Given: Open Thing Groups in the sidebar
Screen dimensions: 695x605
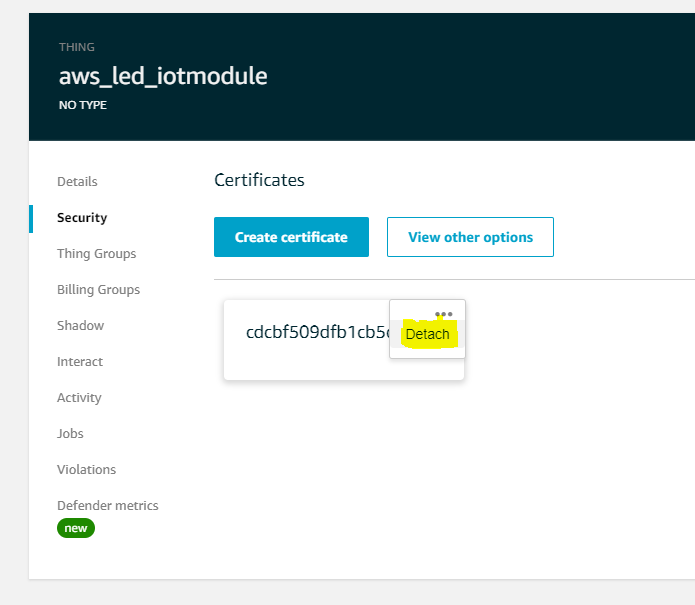Looking at the screenshot, I should [x=96, y=254].
